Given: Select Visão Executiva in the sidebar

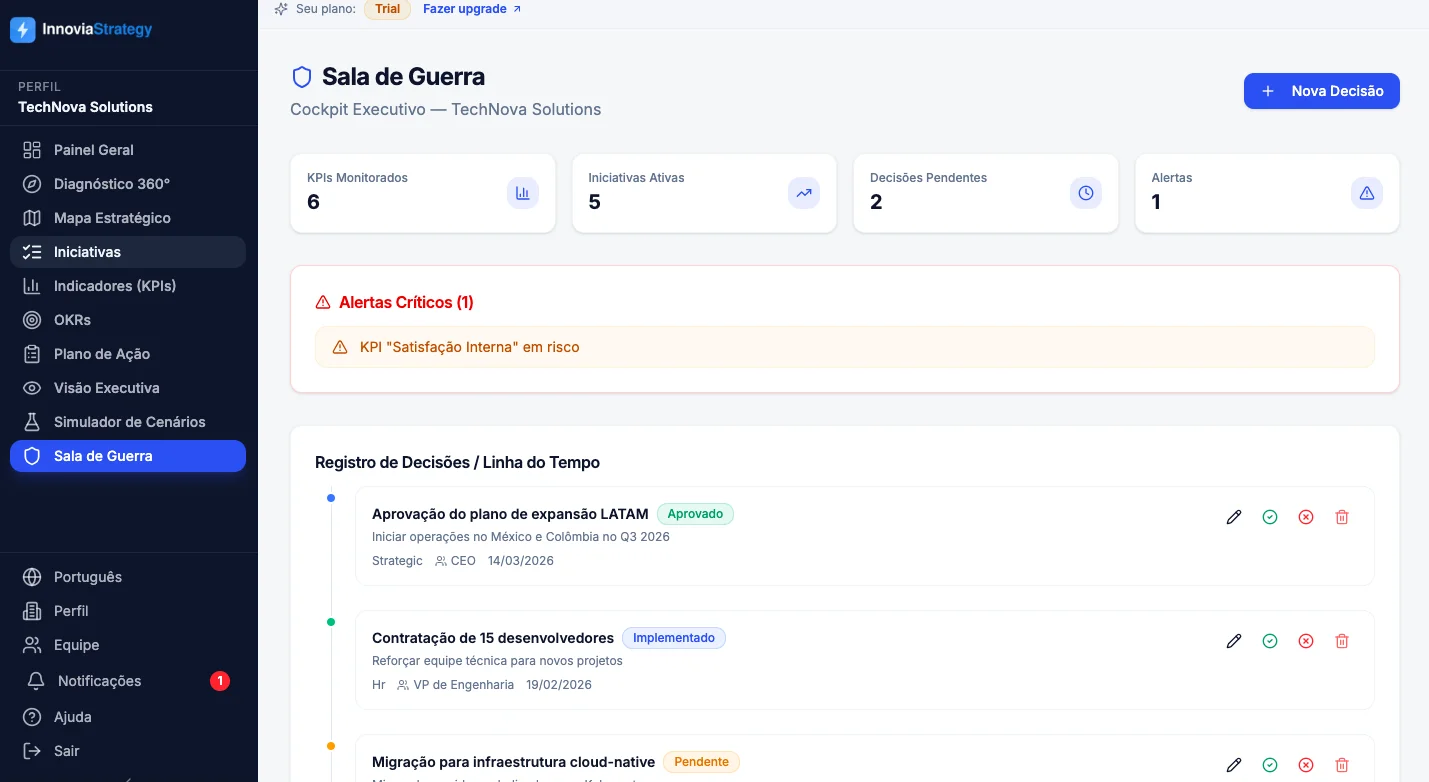Looking at the screenshot, I should [x=128, y=388].
